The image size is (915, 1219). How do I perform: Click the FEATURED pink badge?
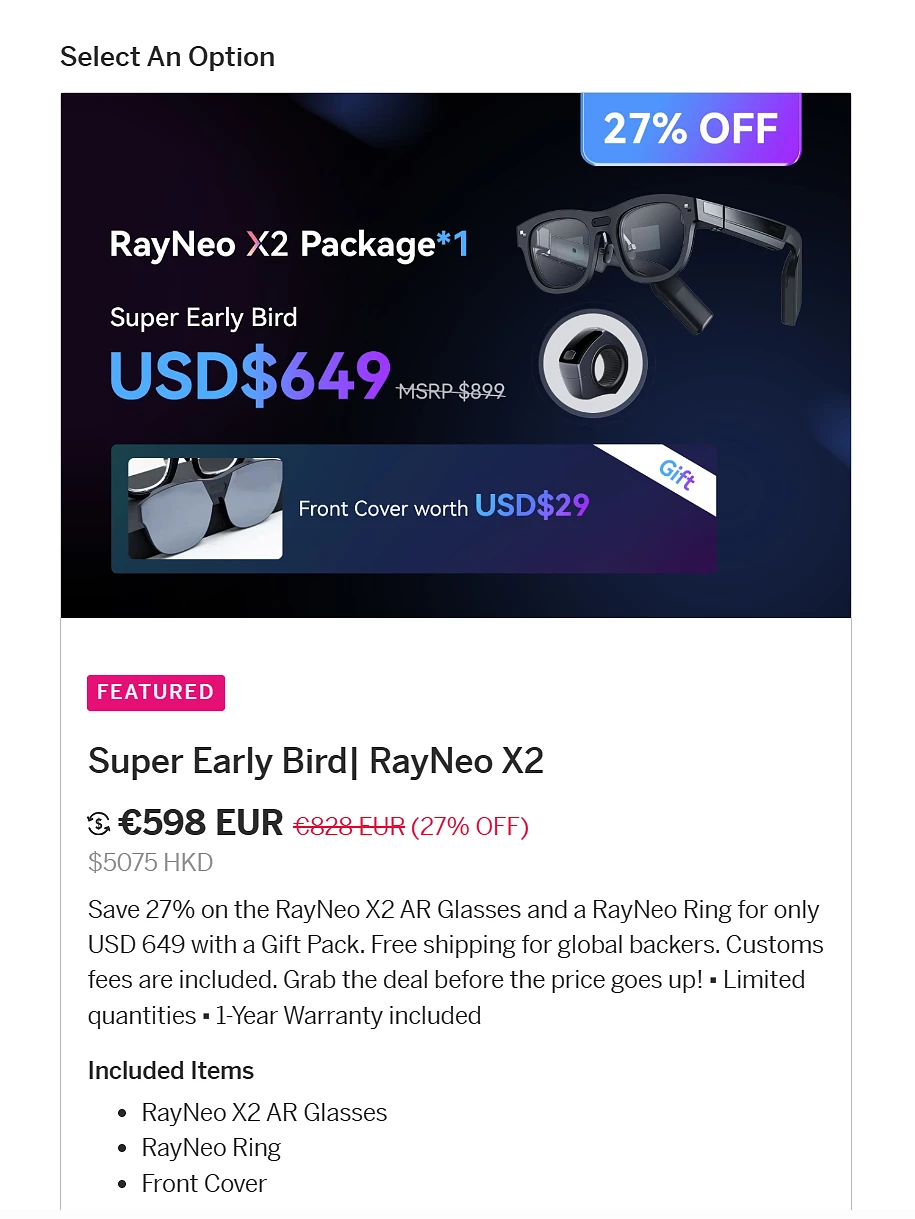tap(156, 692)
